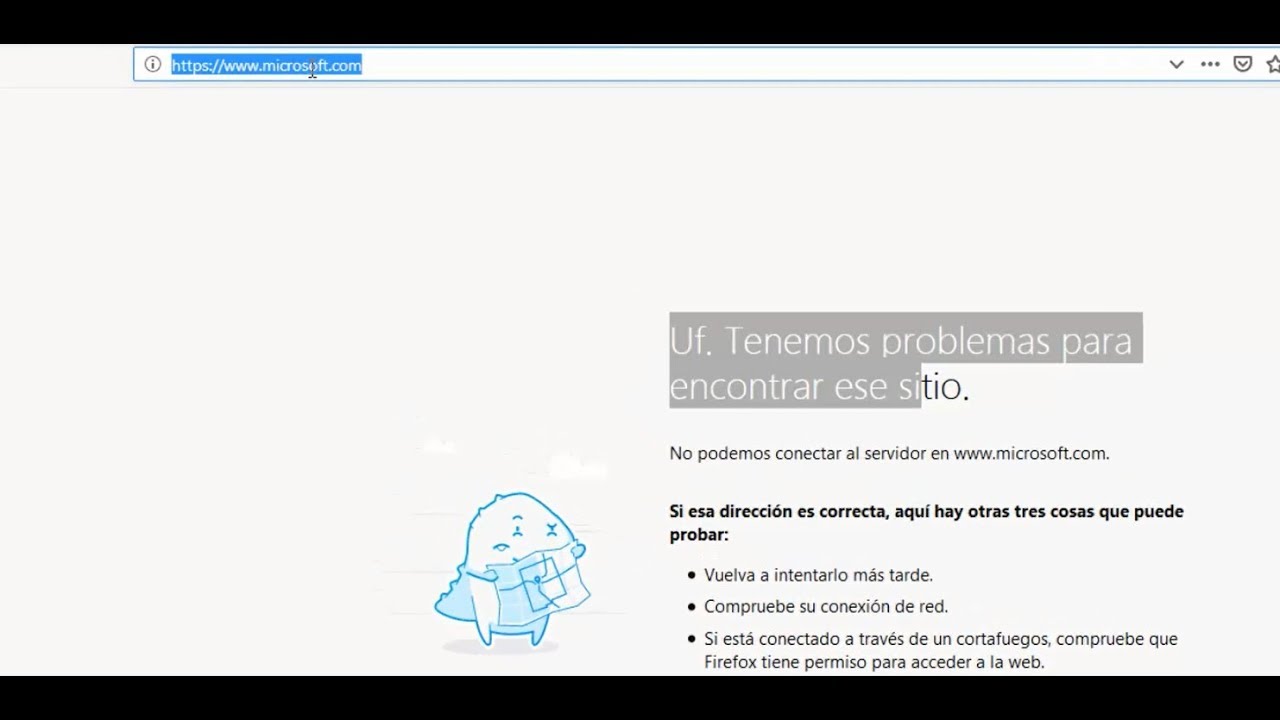
Task: Click the site information icon in address bar
Action: click(152, 65)
